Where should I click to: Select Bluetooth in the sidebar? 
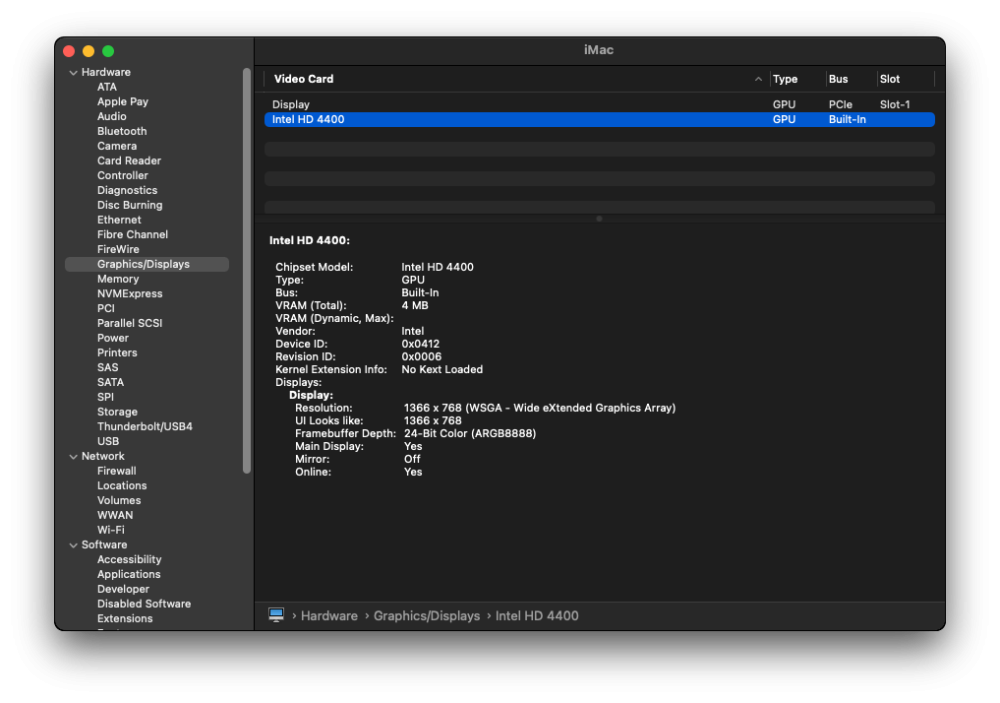tap(122, 131)
